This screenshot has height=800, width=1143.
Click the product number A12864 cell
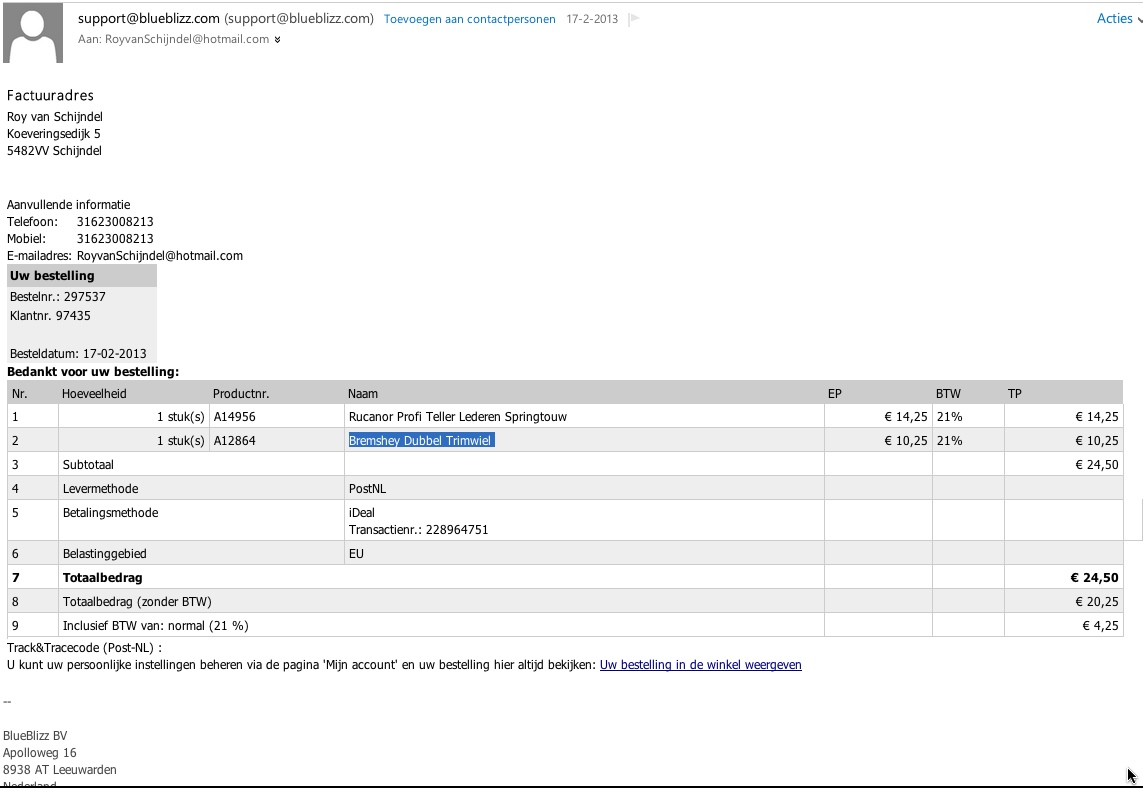coord(234,441)
